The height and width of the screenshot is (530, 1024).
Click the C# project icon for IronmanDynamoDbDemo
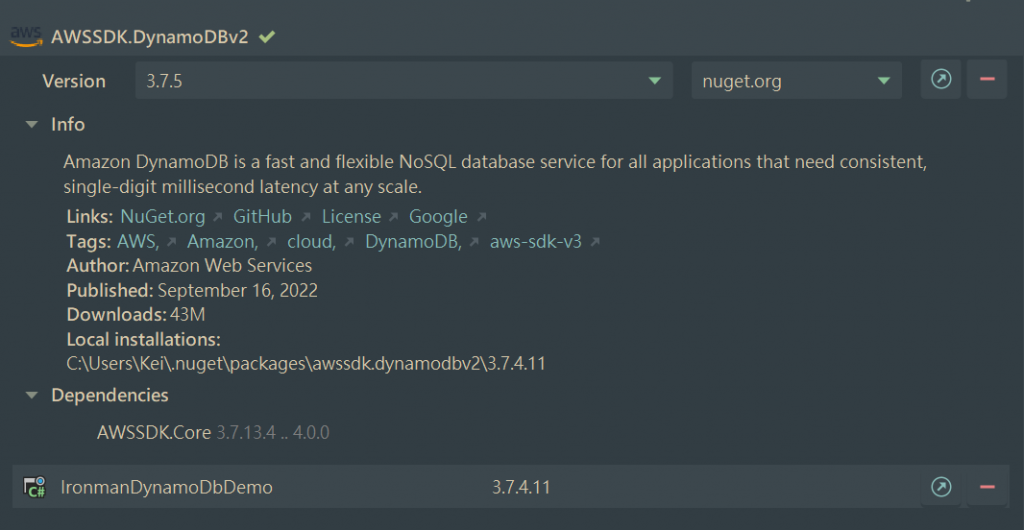click(36, 487)
